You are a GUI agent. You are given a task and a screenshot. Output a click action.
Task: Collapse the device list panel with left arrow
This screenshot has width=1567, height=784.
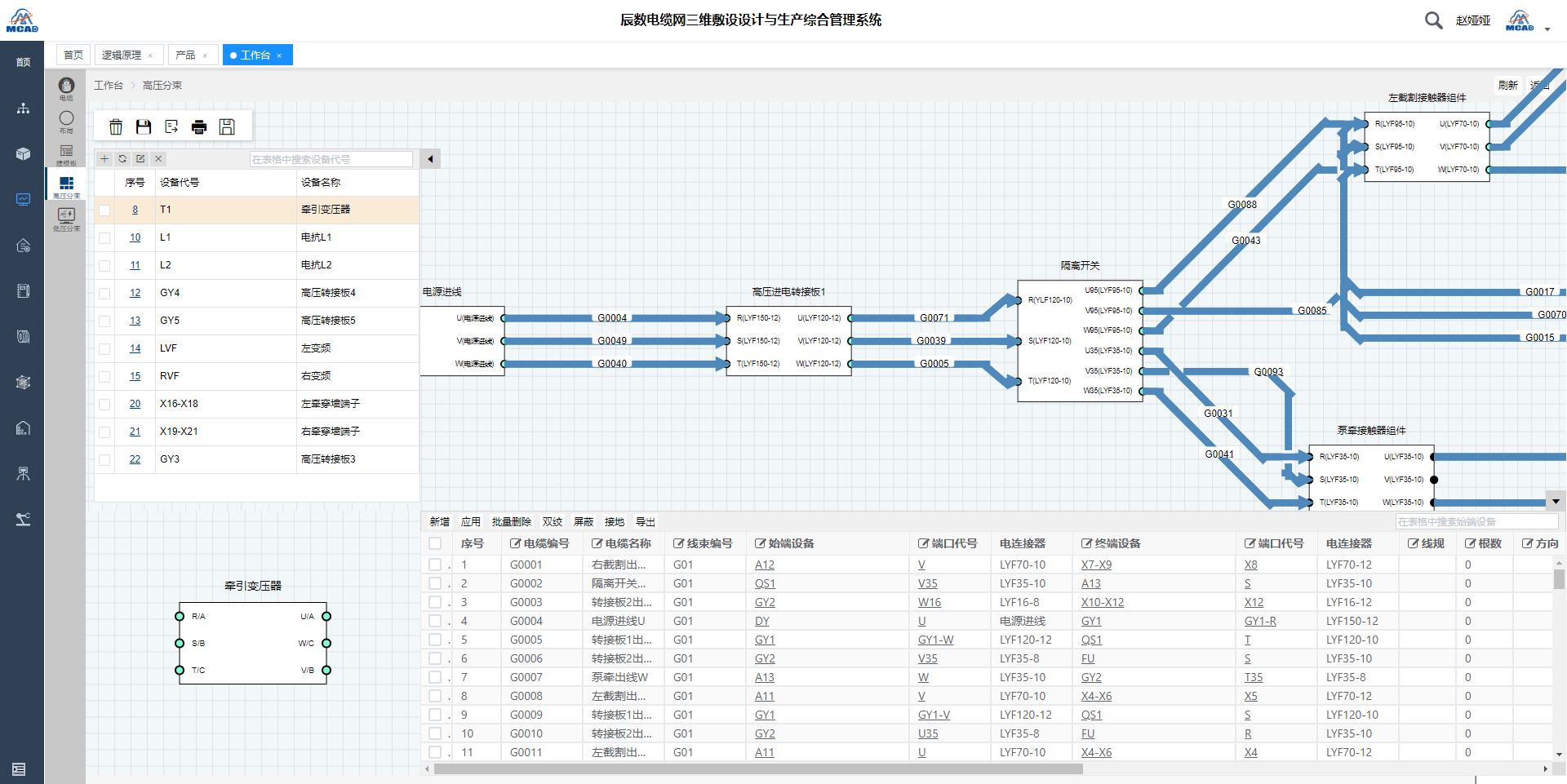pyautogui.click(x=430, y=159)
